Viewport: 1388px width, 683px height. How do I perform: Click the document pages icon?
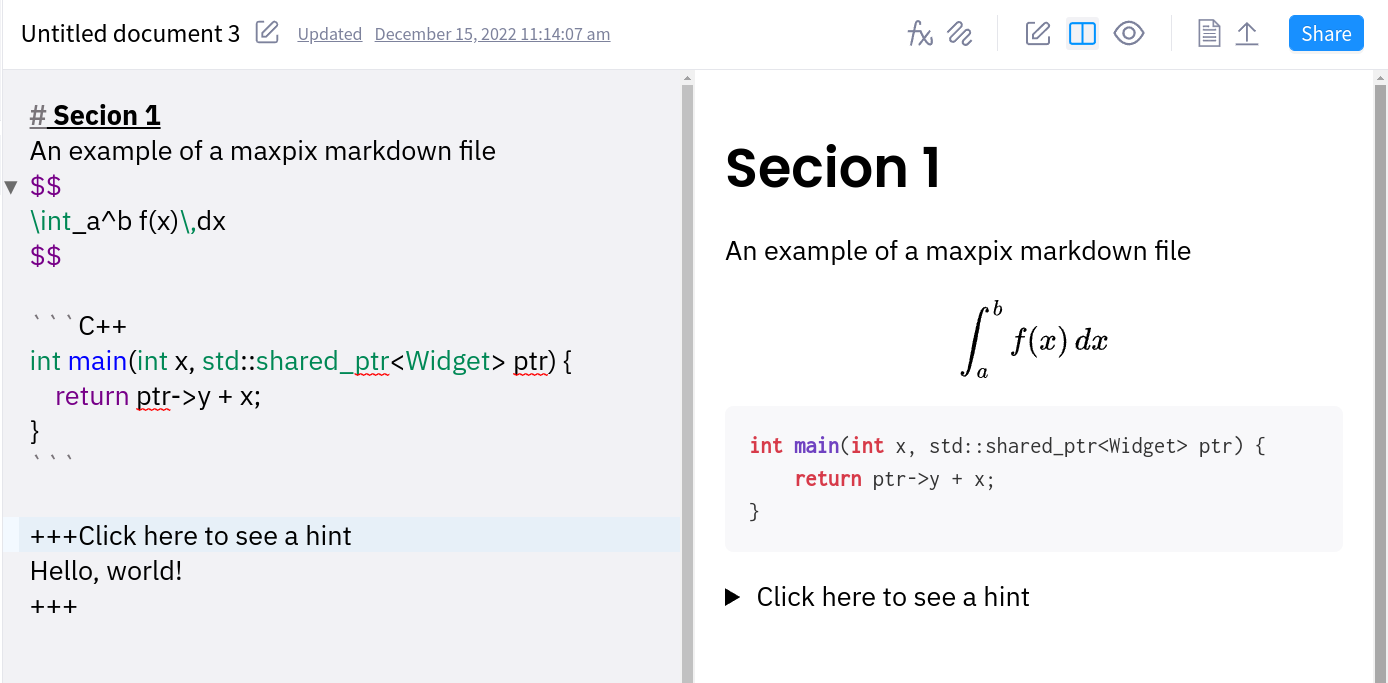pyautogui.click(x=1208, y=33)
